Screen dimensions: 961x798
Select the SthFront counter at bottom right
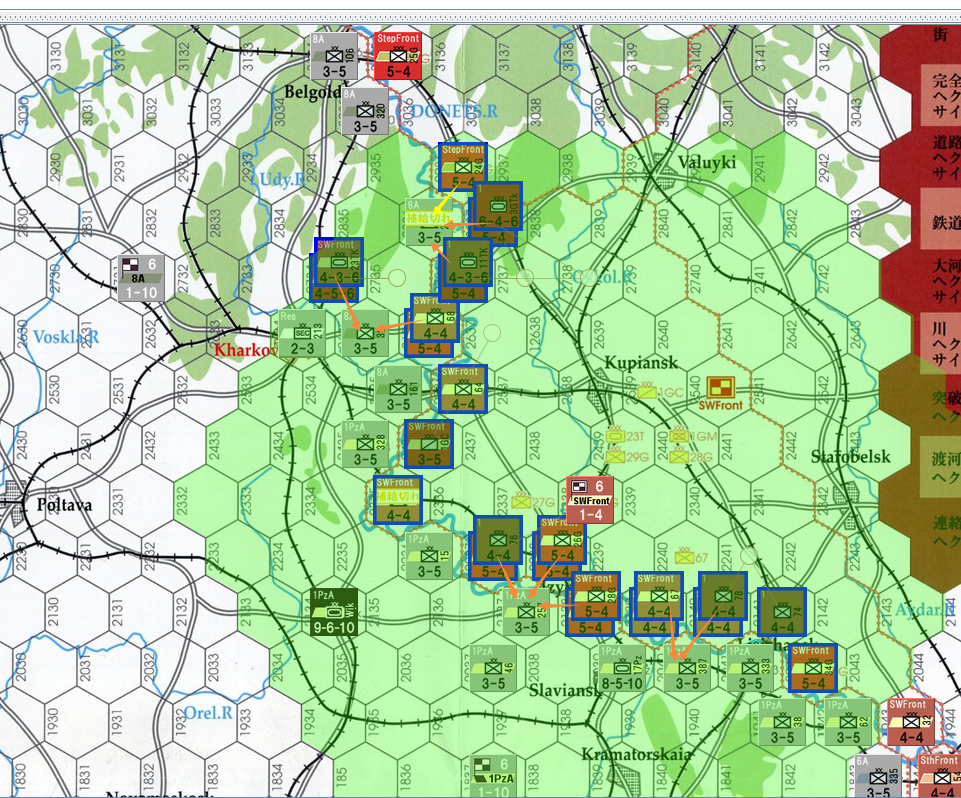pos(940,776)
